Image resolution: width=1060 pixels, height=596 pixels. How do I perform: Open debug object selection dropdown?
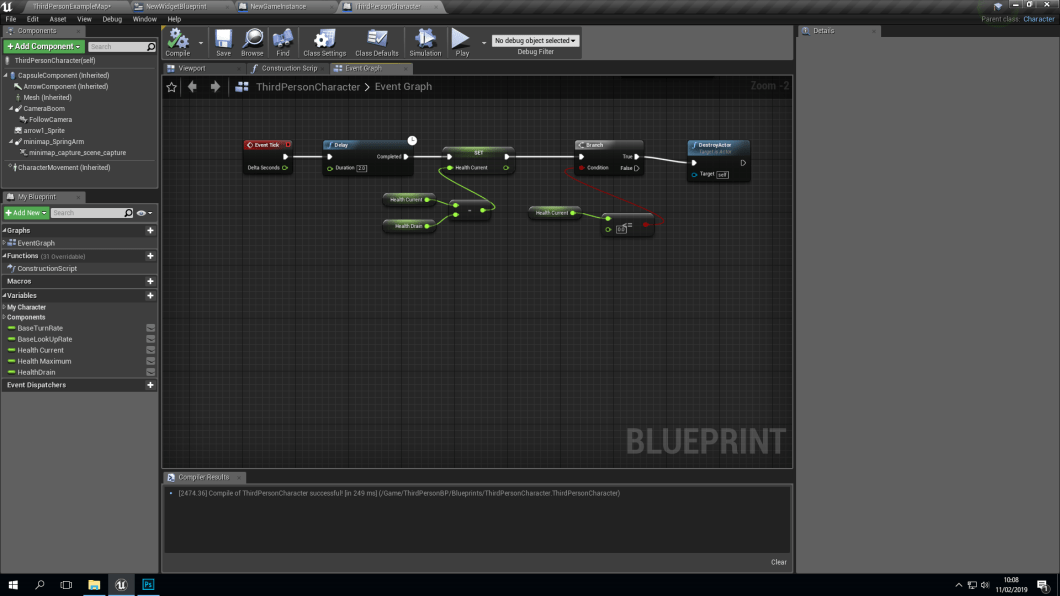[x=535, y=41]
